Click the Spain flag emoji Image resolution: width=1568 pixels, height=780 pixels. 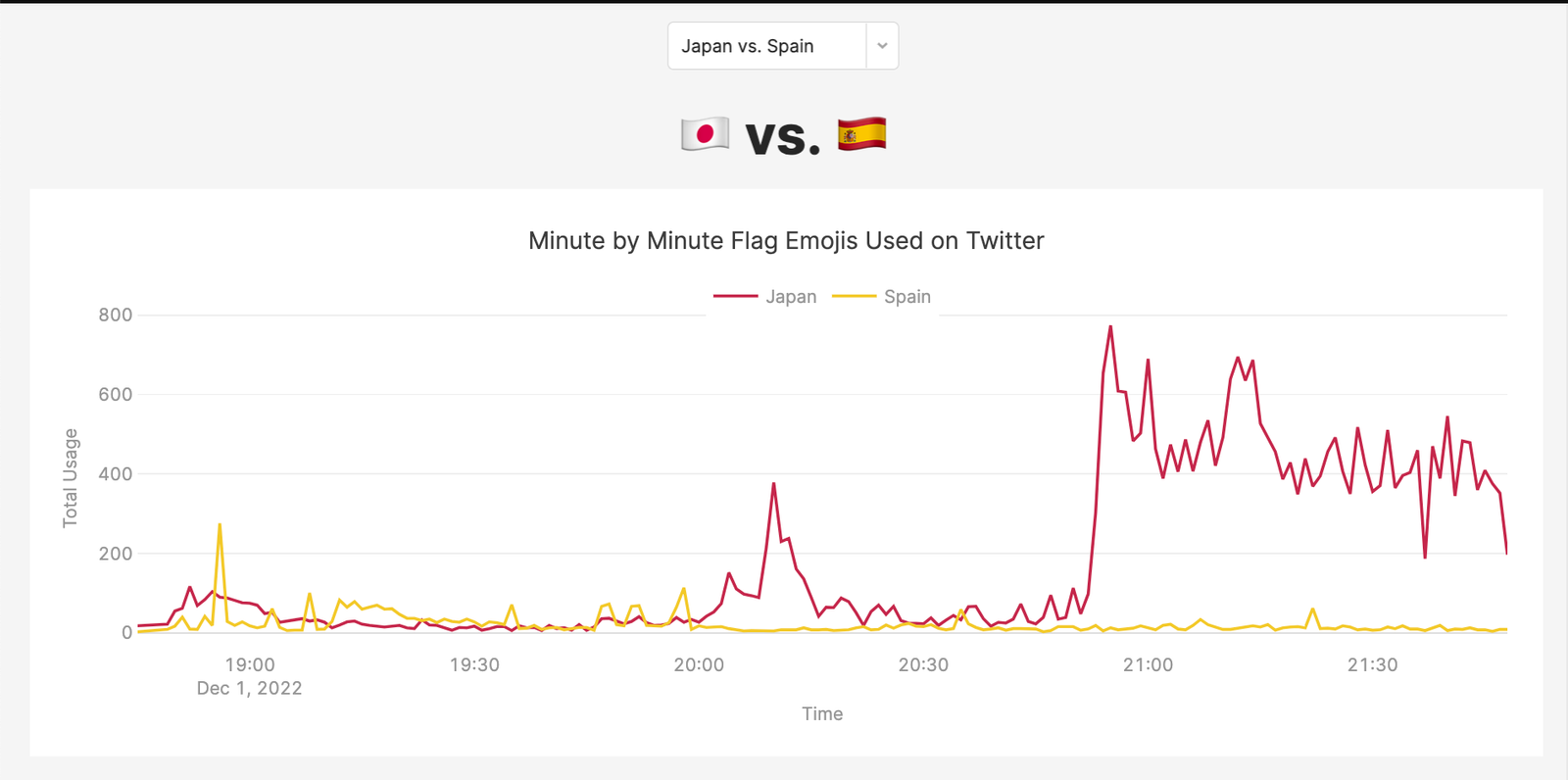(x=862, y=134)
